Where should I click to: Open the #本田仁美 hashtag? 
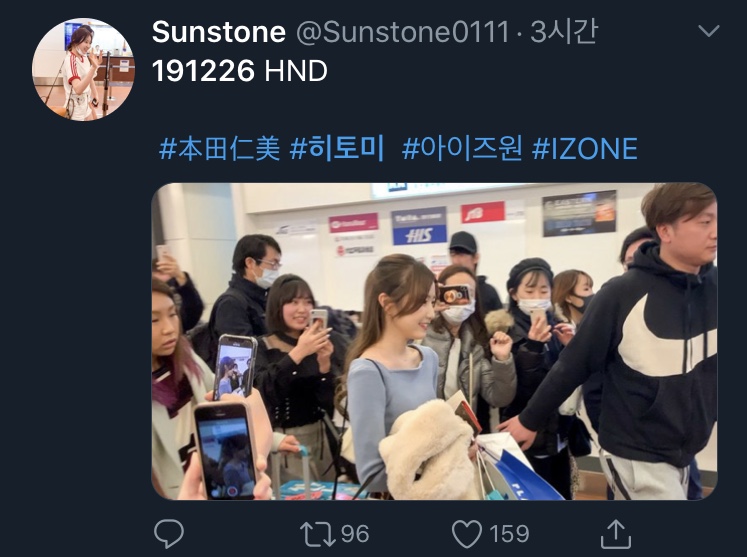point(220,148)
